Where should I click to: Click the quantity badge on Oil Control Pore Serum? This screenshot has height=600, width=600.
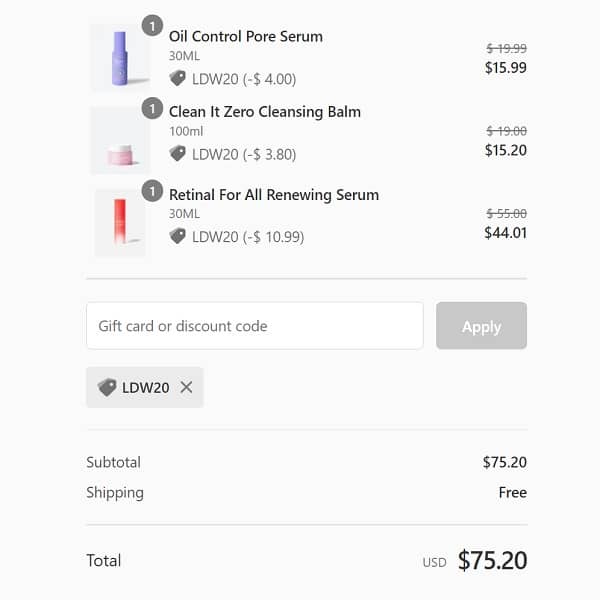tap(152, 26)
